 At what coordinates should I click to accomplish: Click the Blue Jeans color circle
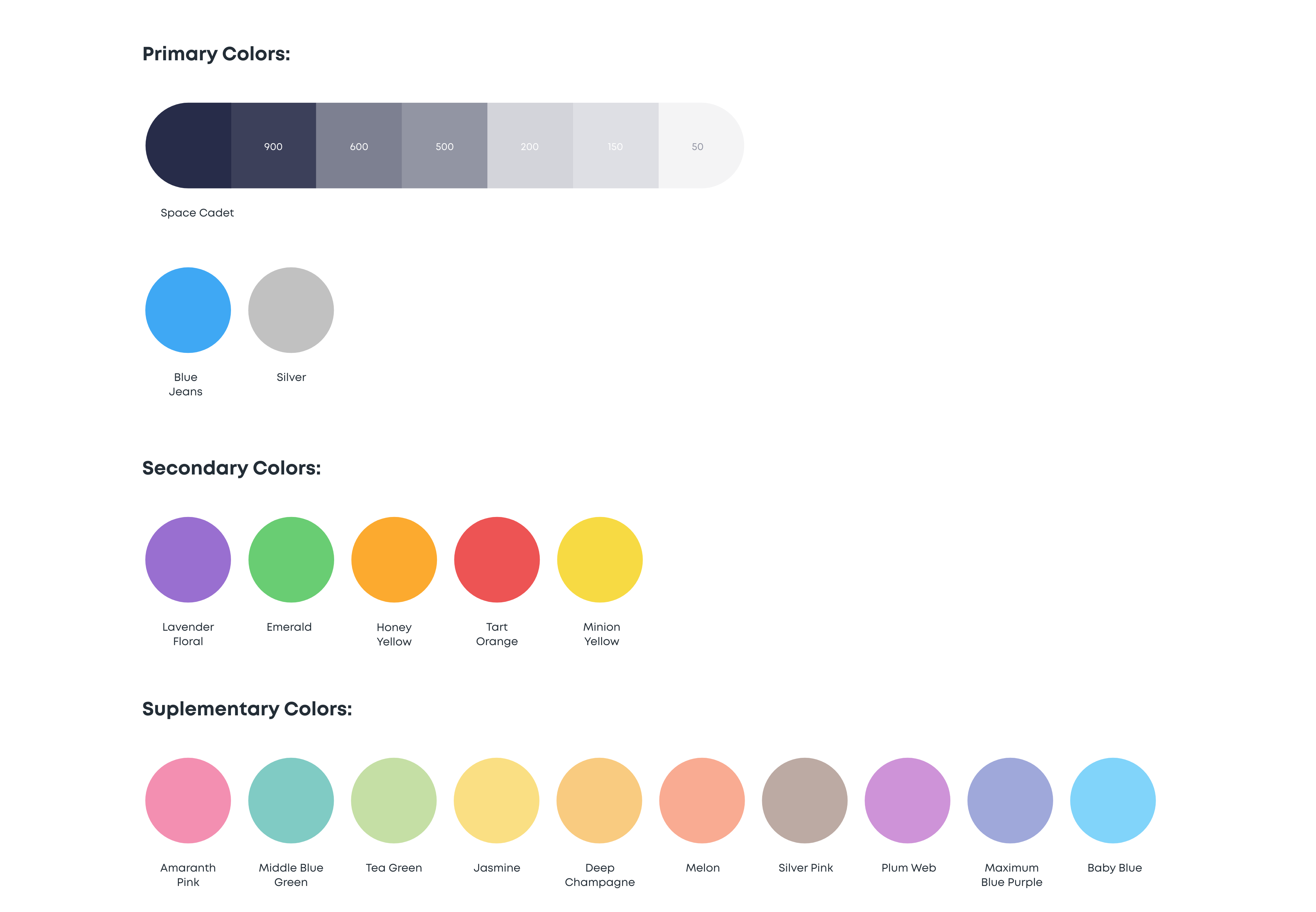188,310
